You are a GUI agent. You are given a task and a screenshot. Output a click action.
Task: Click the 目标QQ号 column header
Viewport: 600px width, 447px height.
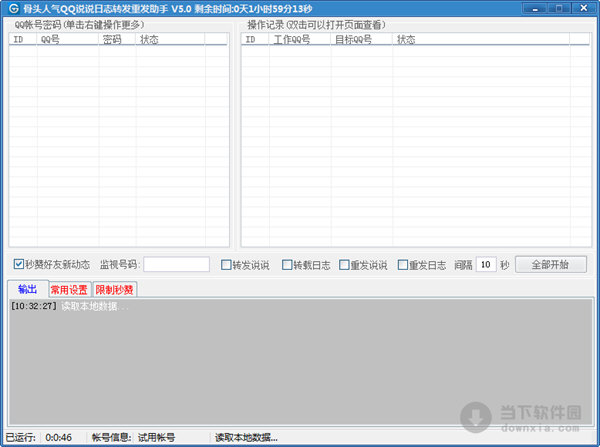coord(361,39)
